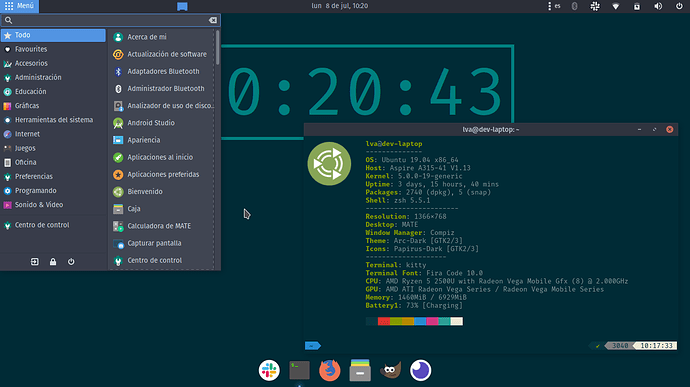
Task: Select the Oficina category
Action: click(53, 162)
